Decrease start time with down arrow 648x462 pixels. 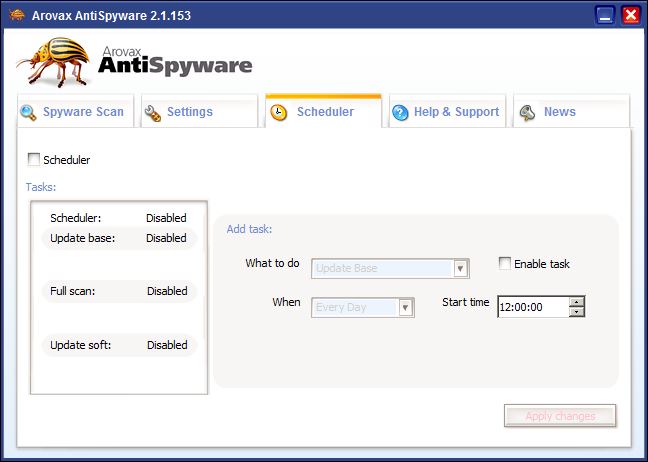tap(576, 312)
